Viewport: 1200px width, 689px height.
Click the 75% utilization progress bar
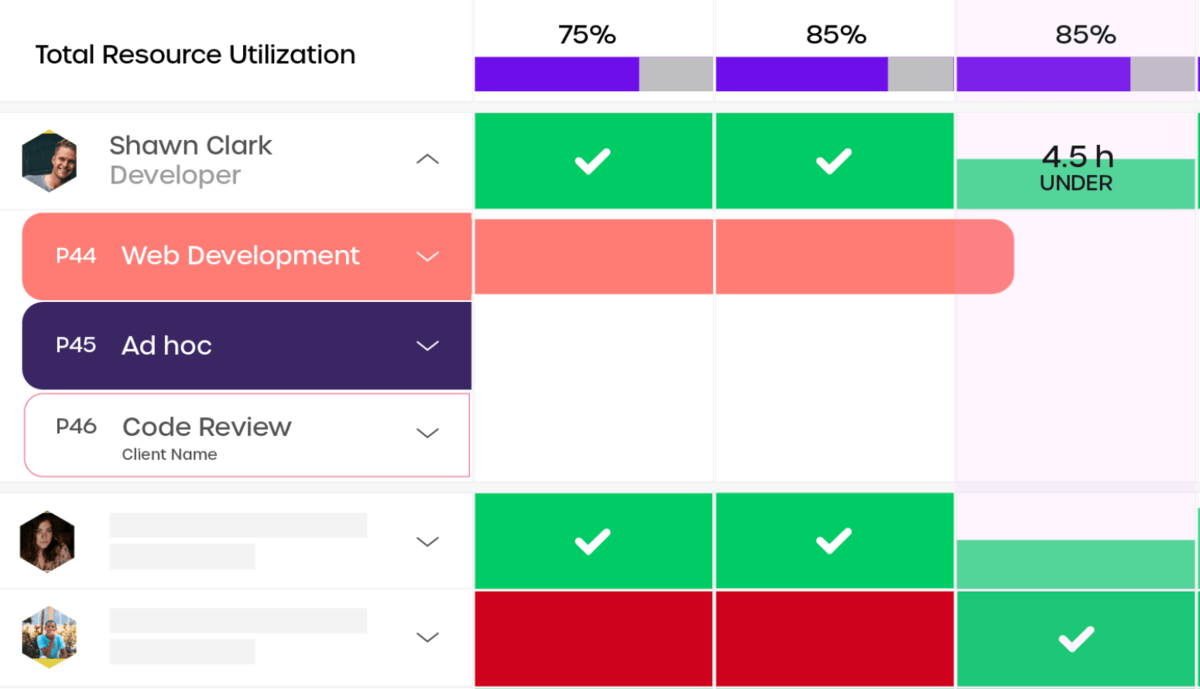(x=593, y=74)
